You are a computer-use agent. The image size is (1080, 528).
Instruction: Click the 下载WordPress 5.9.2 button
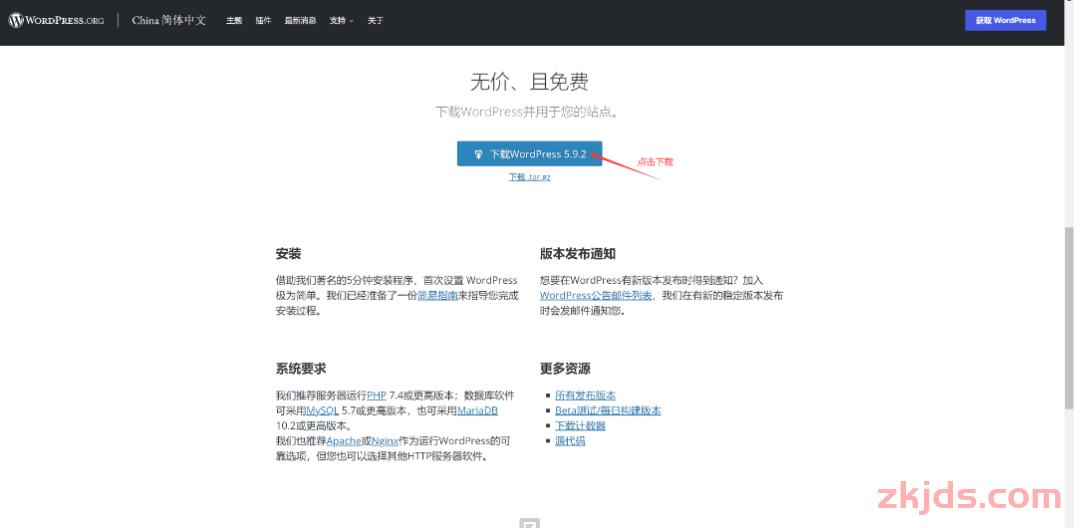coord(530,154)
